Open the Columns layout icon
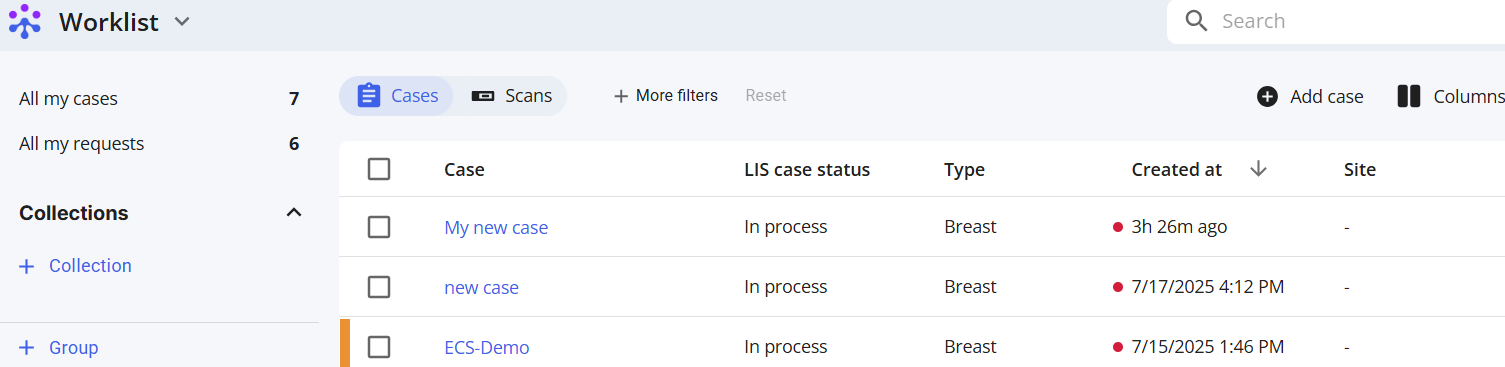1505x367 pixels. click(1409, 96)
